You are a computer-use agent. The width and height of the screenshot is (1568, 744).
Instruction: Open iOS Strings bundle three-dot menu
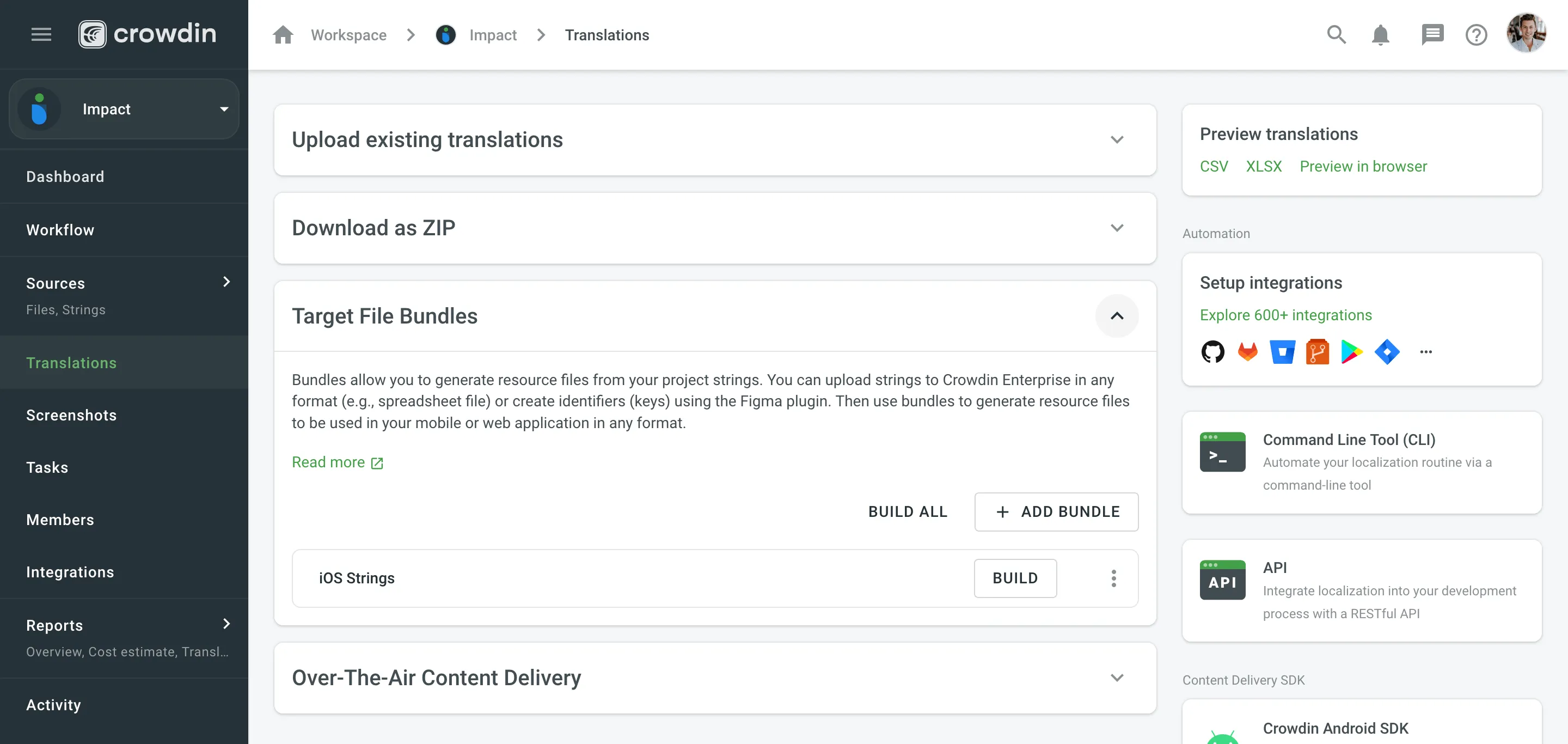point(1113,578)
